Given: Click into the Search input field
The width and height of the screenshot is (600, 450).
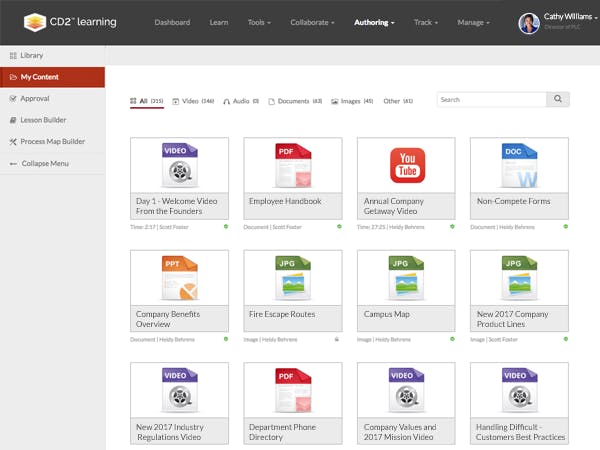Looking at the screenshot, I should coord(492,99).
